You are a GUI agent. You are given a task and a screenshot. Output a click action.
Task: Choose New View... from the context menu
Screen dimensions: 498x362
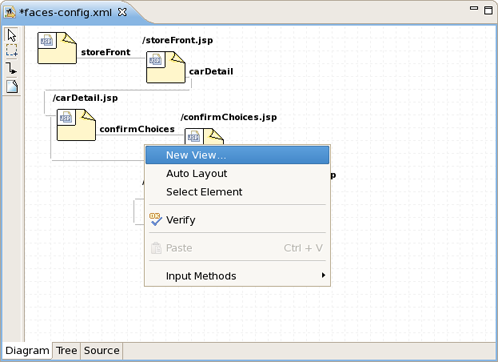click(237, 155)
